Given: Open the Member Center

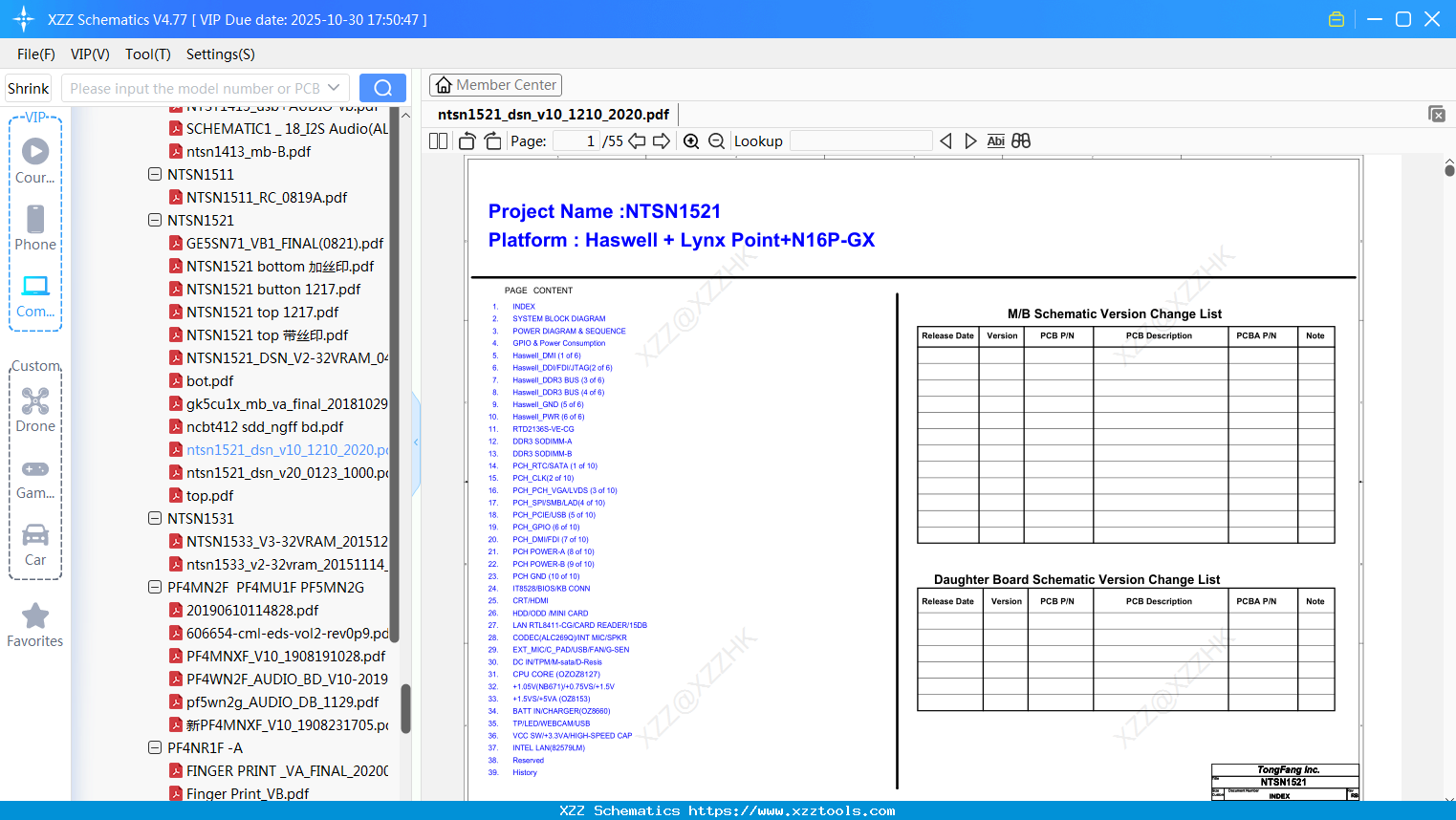Looking at the screenshot, I should point(495,84).
